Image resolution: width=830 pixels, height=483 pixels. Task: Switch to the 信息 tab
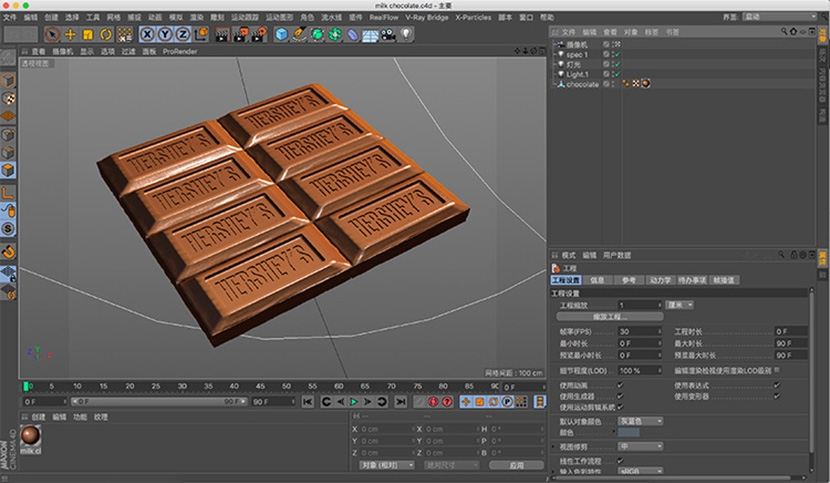(597, 280)
